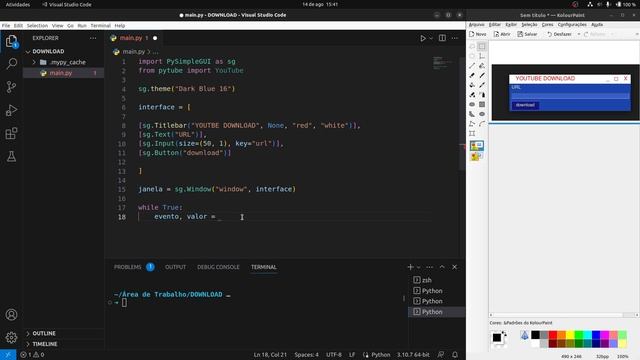The height and width of the screenshot is (360, 640).
Task: Click the transparent color diamond in KolourPaint
Action: click(524, 336)
